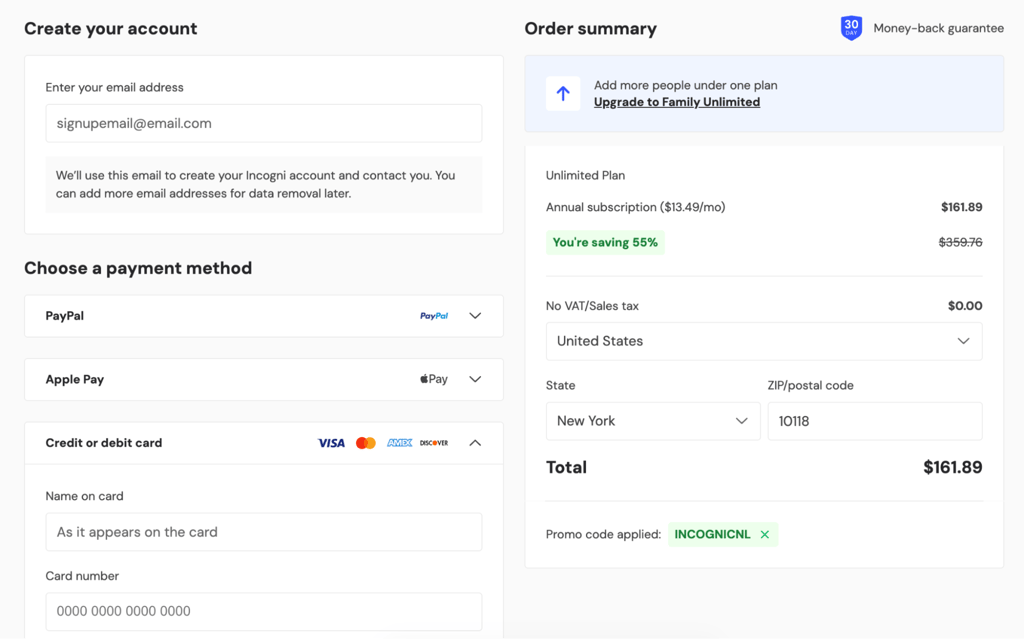
Task: Click the Card number field
Action: 264,612
